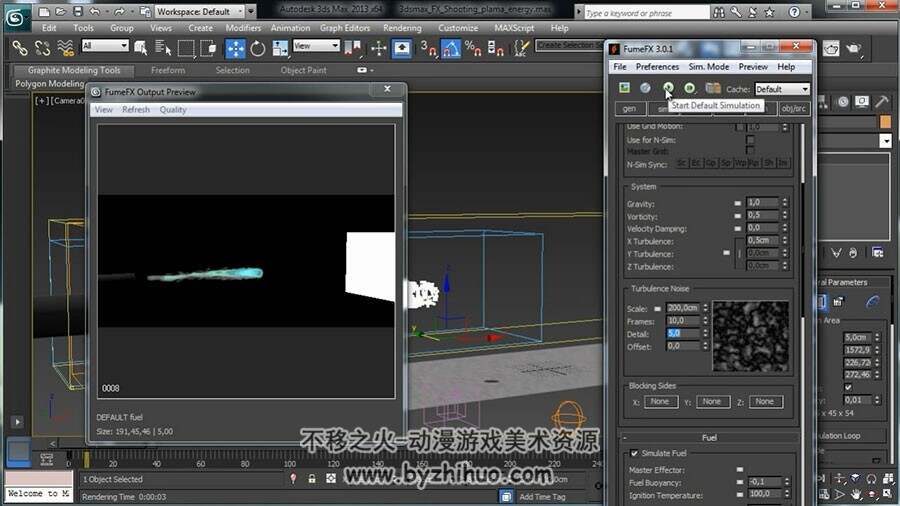Select Freeform ribbon tab
900x506 pixels.
pos(168,70)
